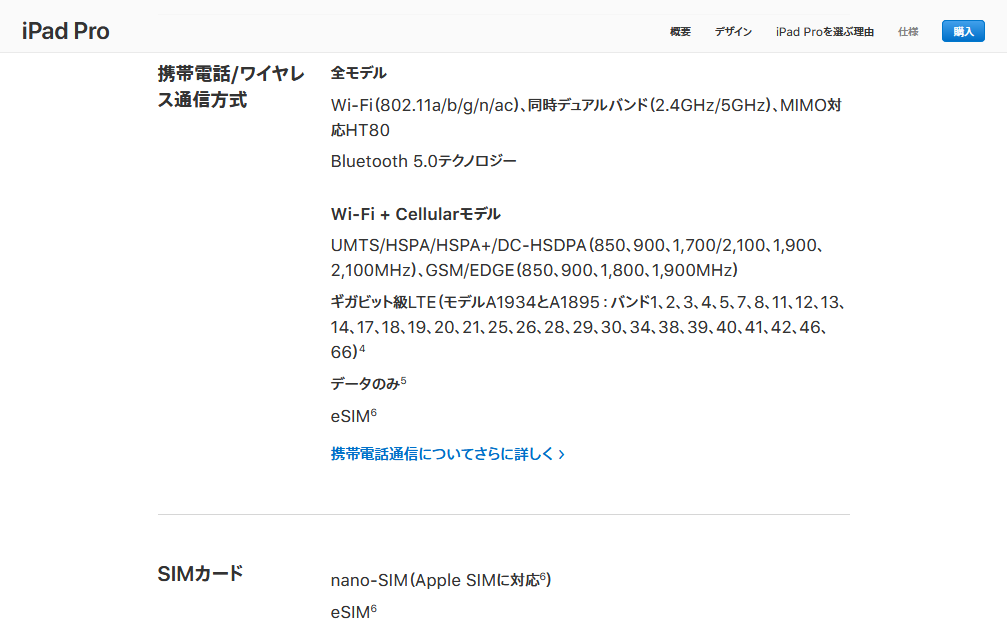
Task: Select the 携帯電話/ワイヤレス通信方式 heading
Action: [x=231, y=87]
